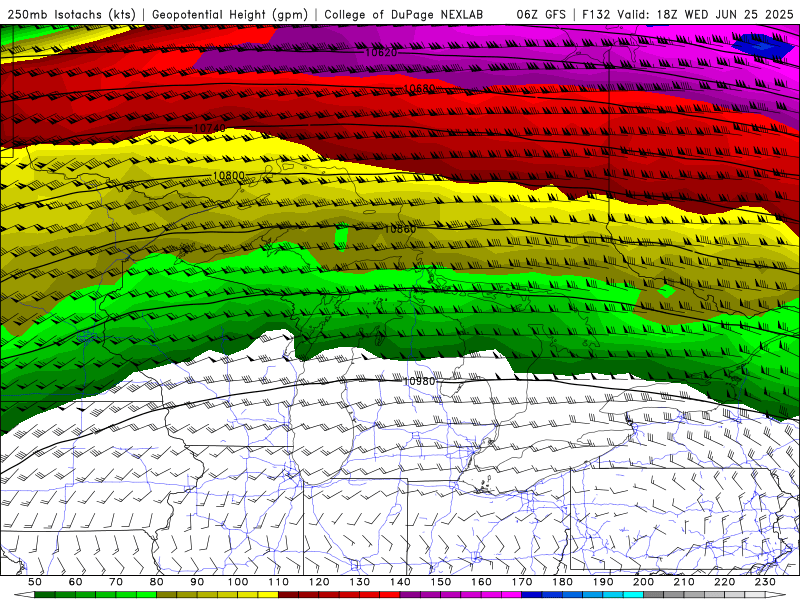Click the 130 value on the color scale
This screenshot has height=600, width=800.
click(360, 582)
